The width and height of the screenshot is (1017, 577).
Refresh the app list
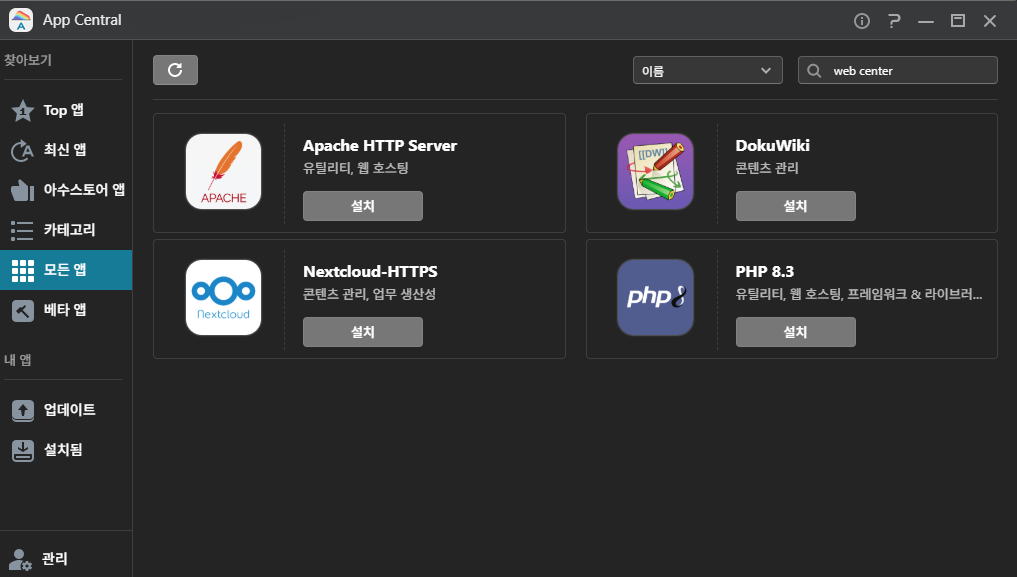[175, 70]
